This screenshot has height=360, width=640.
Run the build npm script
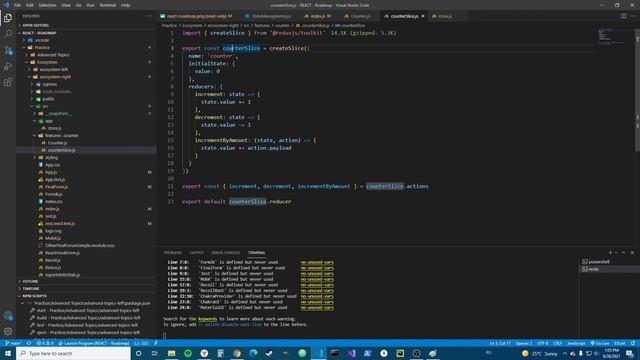[x=88, y=318]
